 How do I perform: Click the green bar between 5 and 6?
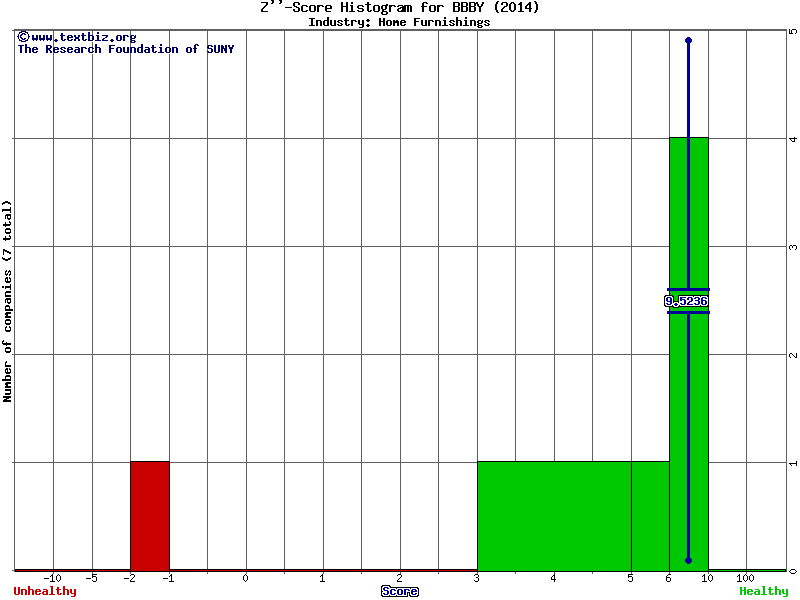[x=650, y=515]
